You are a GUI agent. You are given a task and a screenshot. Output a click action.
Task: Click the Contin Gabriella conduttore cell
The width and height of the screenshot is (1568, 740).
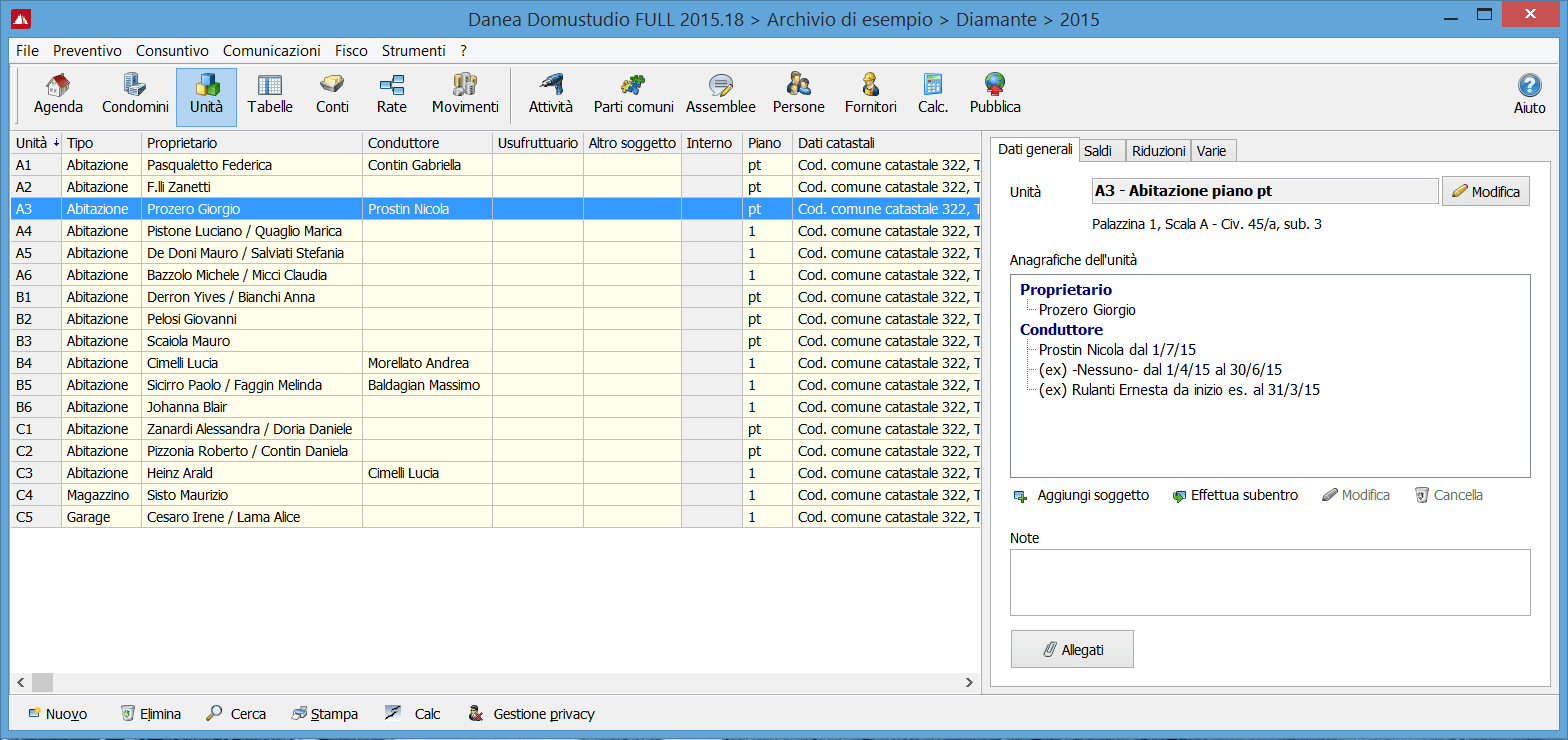click(x=427, y=165)
